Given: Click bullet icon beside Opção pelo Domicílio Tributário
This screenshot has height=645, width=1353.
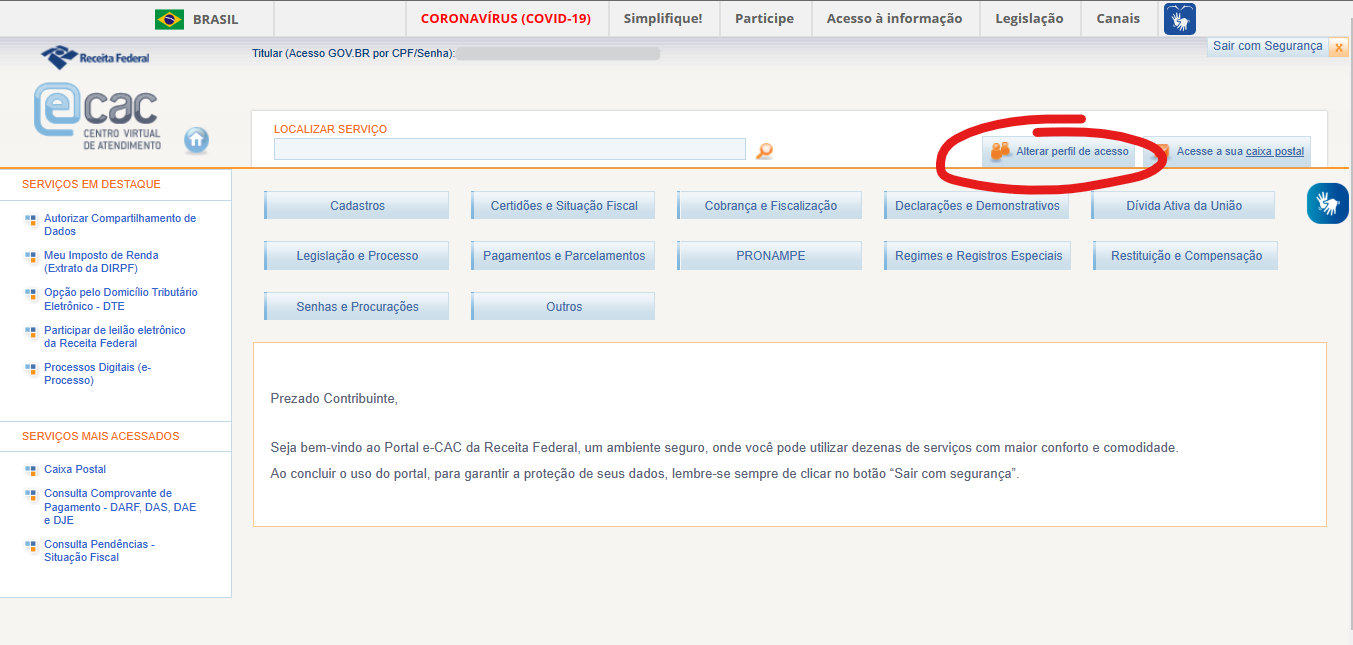Looking at the screenshot, I should (x=31, y=294).
